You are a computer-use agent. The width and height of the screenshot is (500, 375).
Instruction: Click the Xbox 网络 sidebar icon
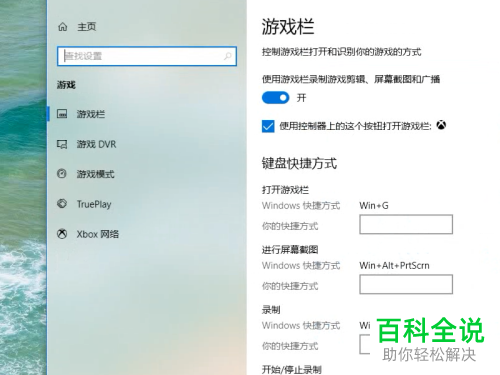[62, 234]
